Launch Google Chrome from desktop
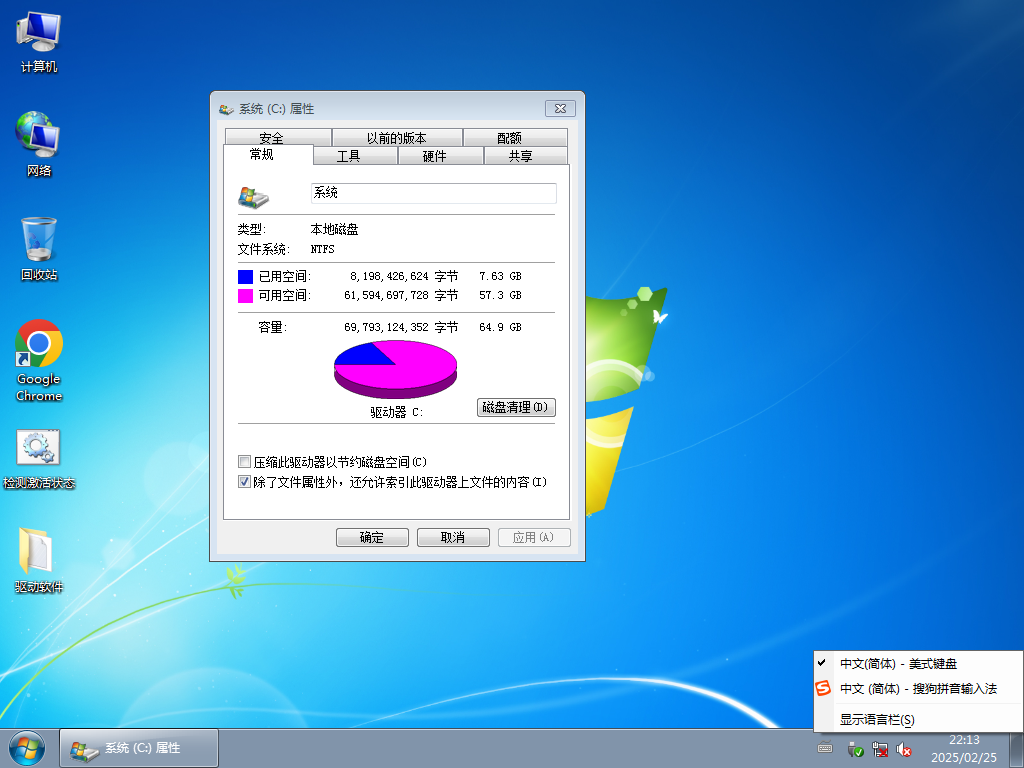Image resolution: width=1024 pixels, height=768 pixels. [x=39, y=360]
